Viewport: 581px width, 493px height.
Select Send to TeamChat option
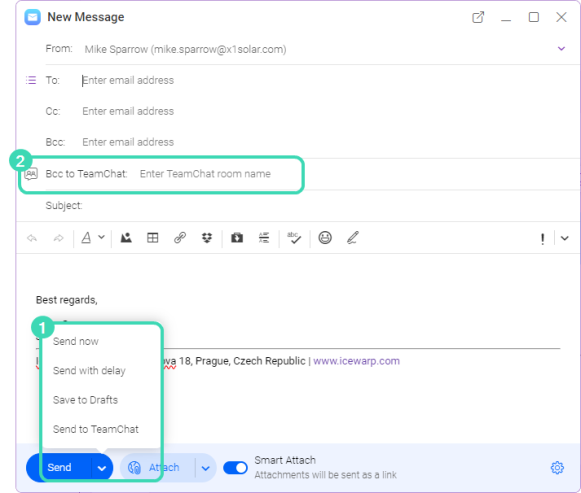(x=96, y=429)
